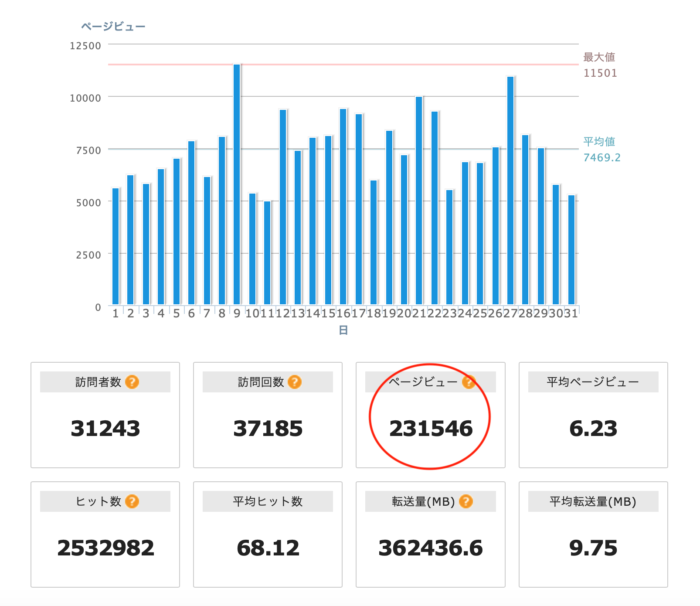Select the chart bar for day 12

click(283, 207)
